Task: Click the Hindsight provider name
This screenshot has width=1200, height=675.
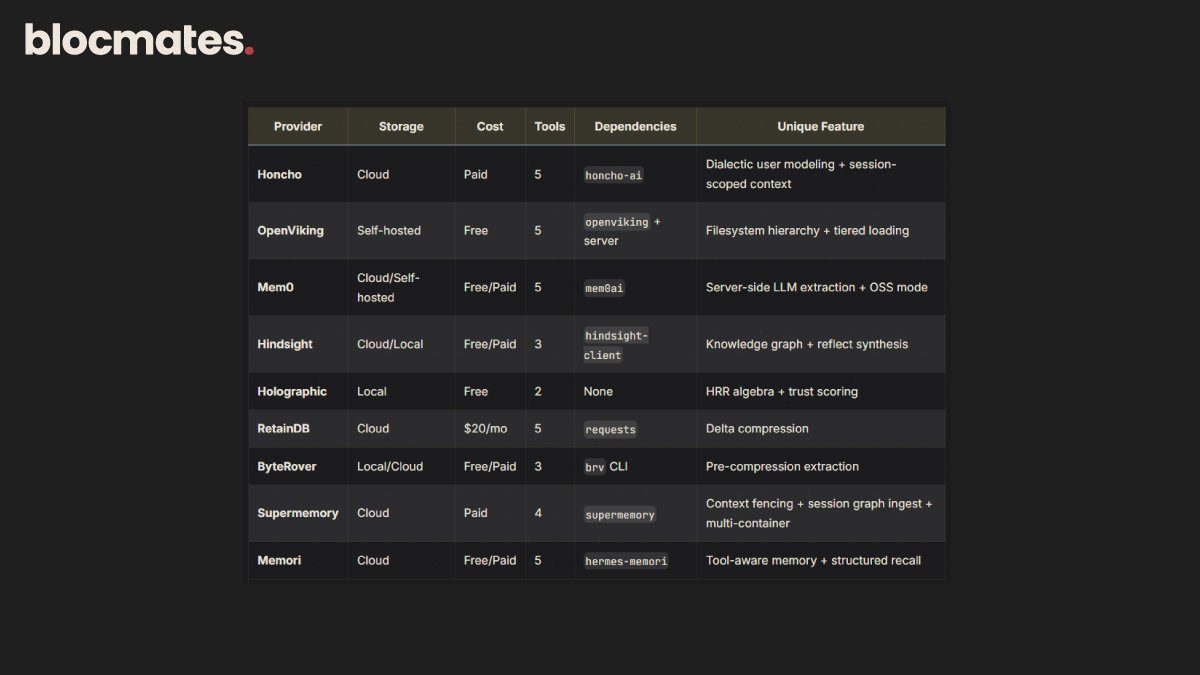Action: pyautogui.click(x=285, y=344)
